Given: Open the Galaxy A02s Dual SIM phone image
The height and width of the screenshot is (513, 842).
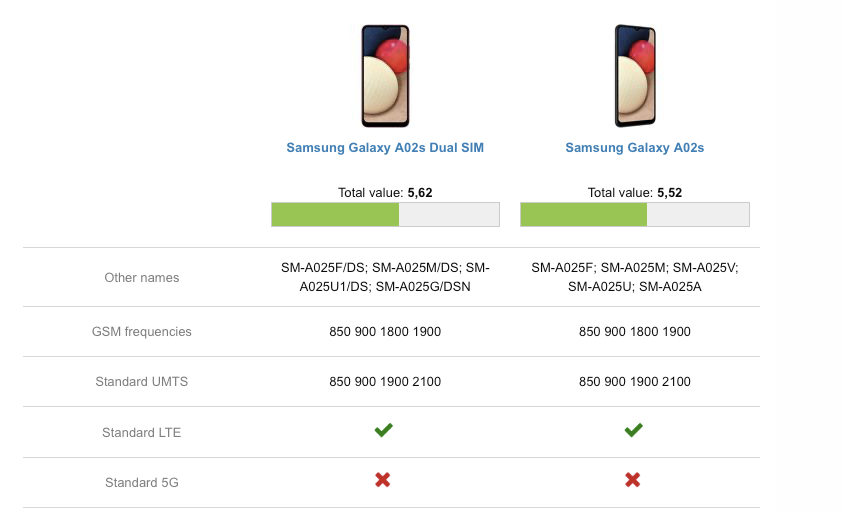Looking at the screenshot, I should [x=385, y=76].
